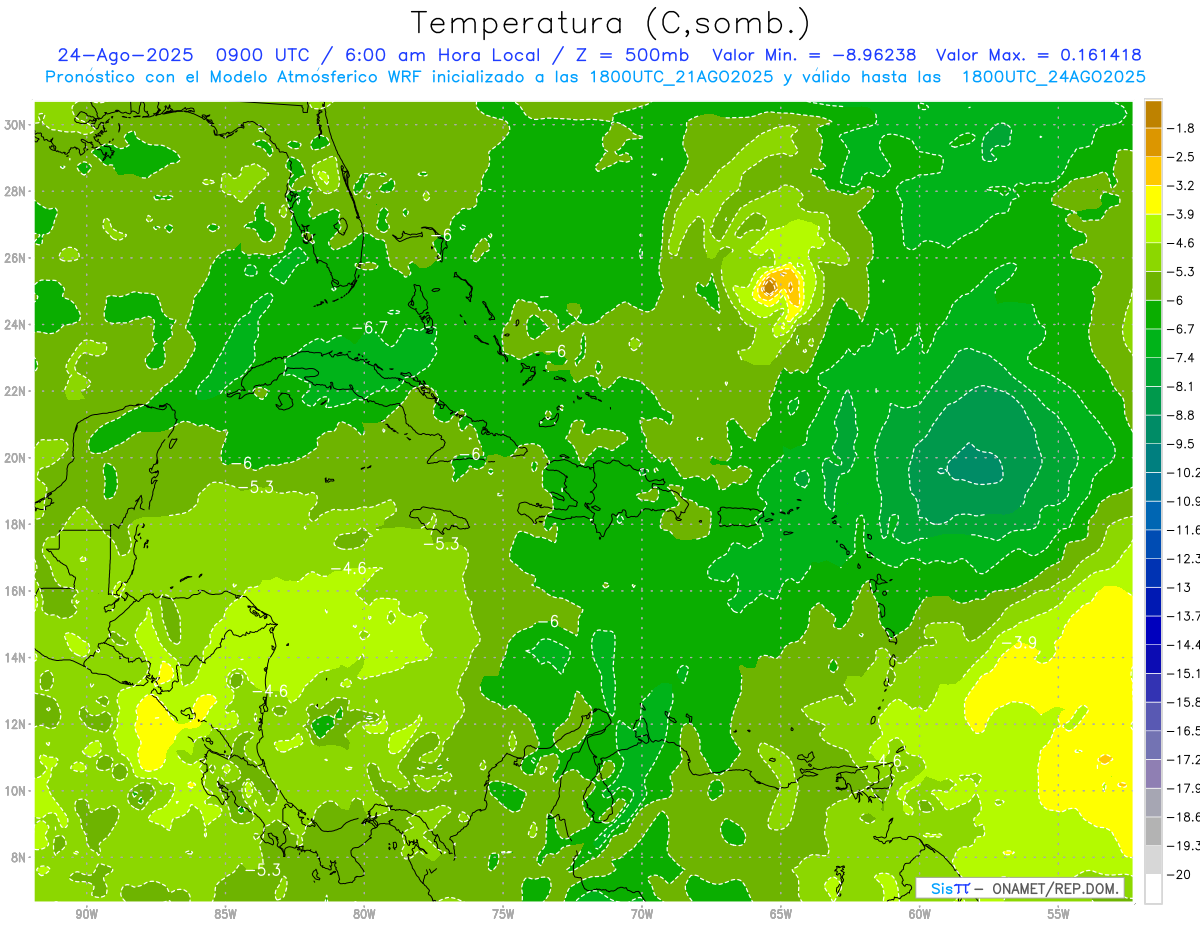
Task: Click the 10N latitude axis label
Action: 17,790
